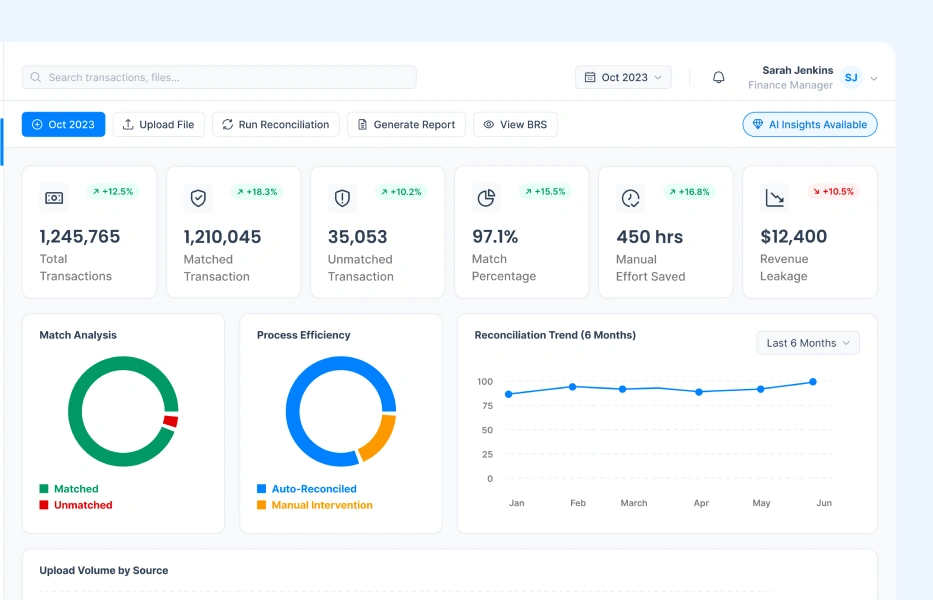This screenshot has width=933, height=600.
Task: Toggle the Matched legend item
Action: [69, 489]
